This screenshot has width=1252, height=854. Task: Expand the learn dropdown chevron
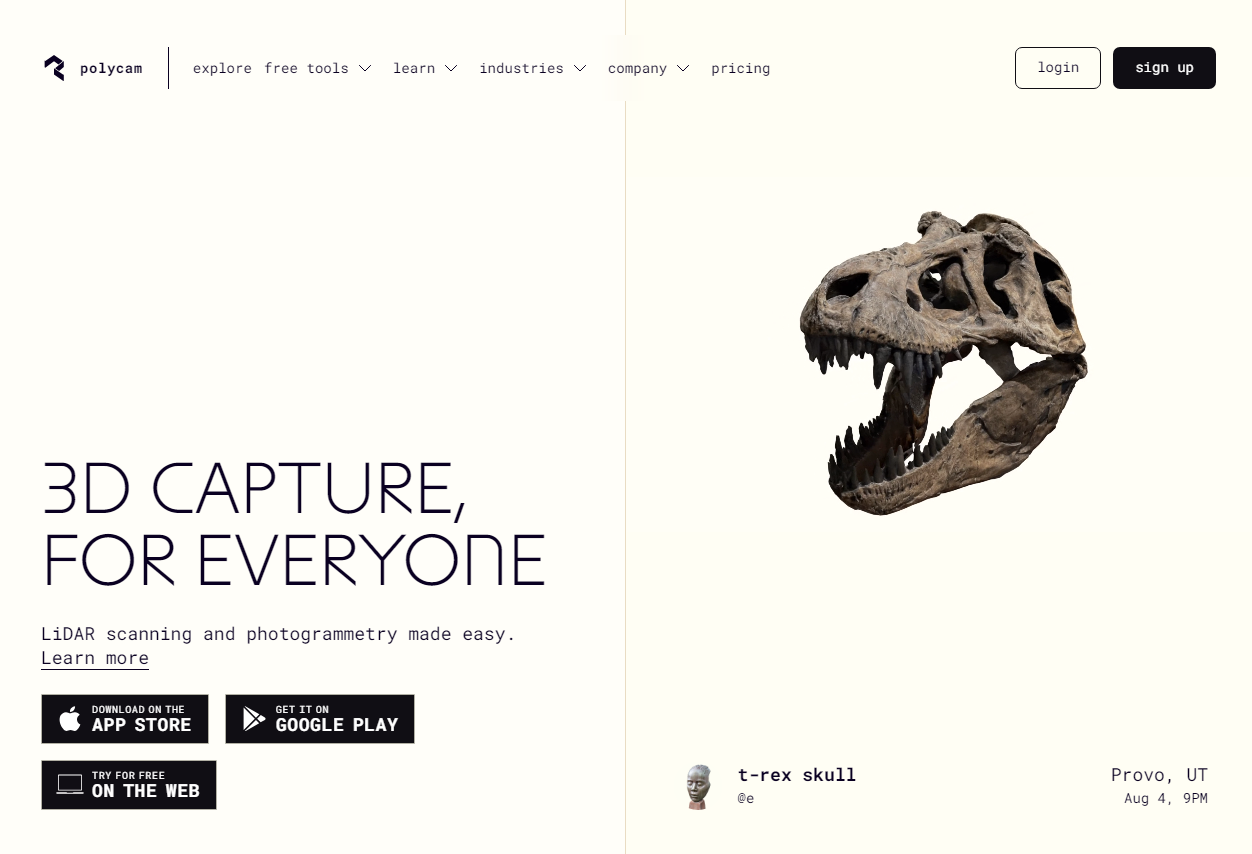(x=451, y=69)
